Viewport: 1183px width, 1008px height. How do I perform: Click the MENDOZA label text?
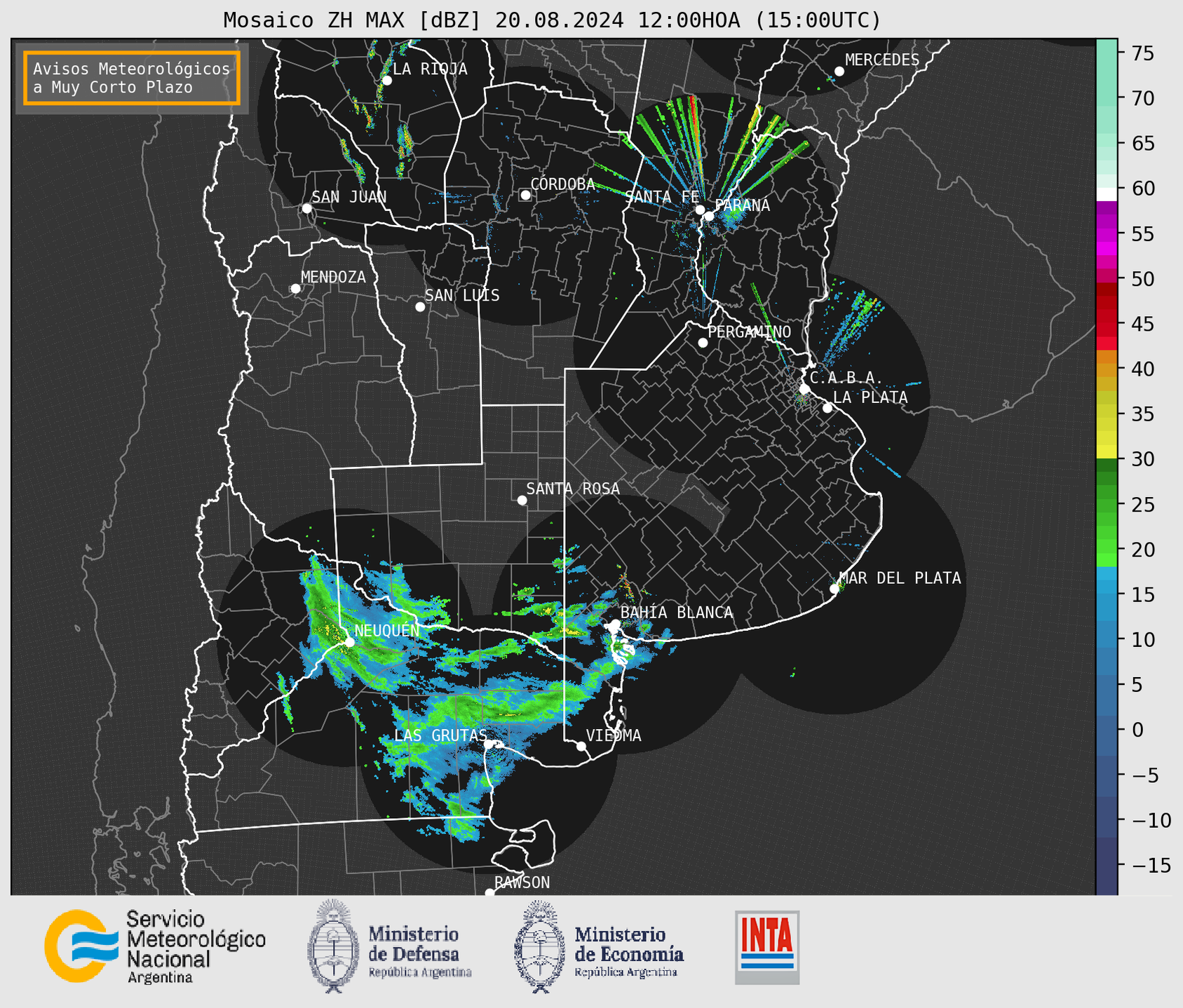[333, 278]
